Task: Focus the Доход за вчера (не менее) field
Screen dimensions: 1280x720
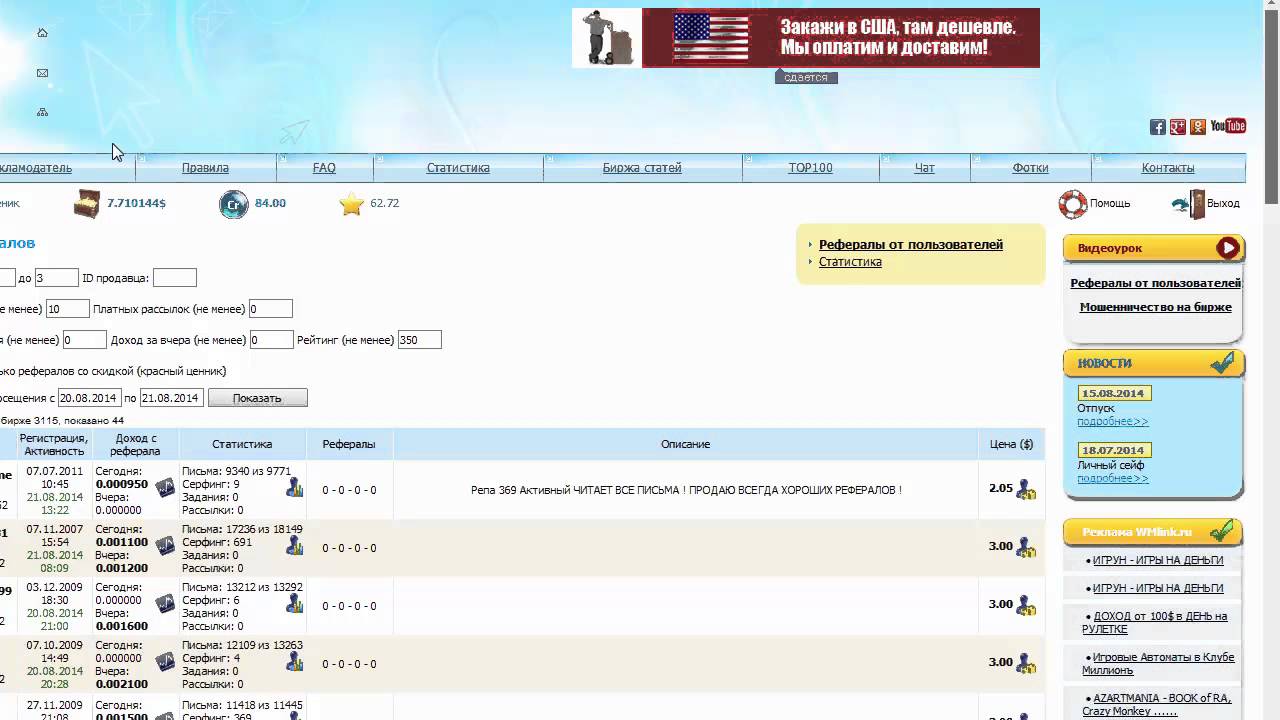Action: (x=271, y=340)
